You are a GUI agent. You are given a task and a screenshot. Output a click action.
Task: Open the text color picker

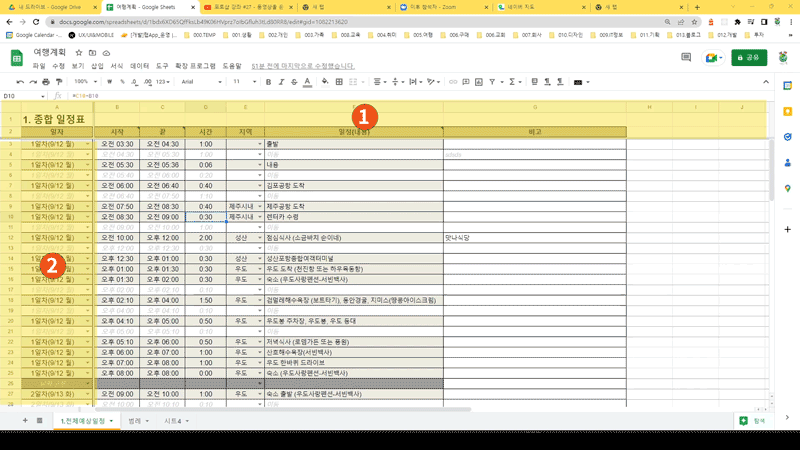(x=307, y=82)
